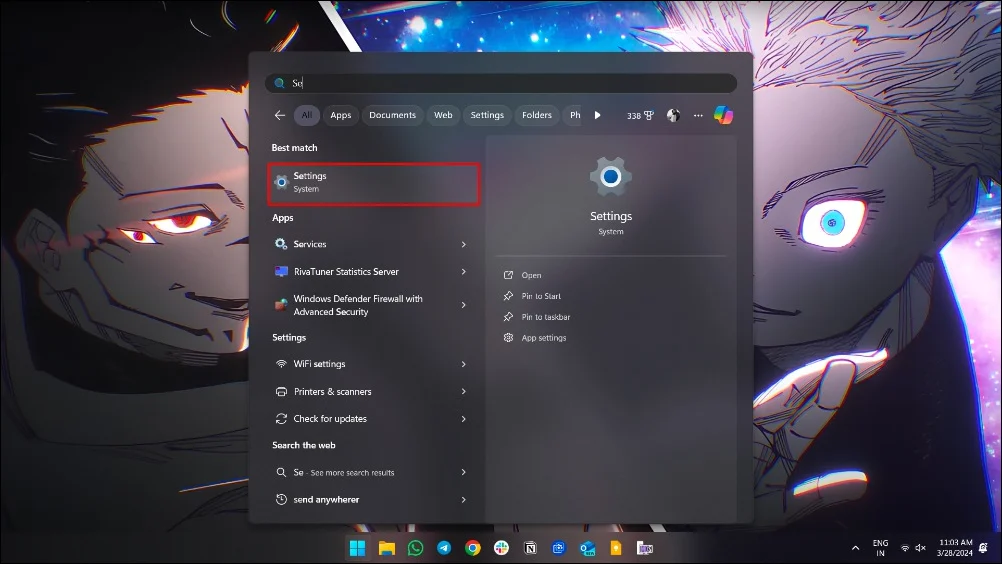Screen dimensions: 1002x564
Task: Expand the send anywherer chevron
Action: point(464,499)
